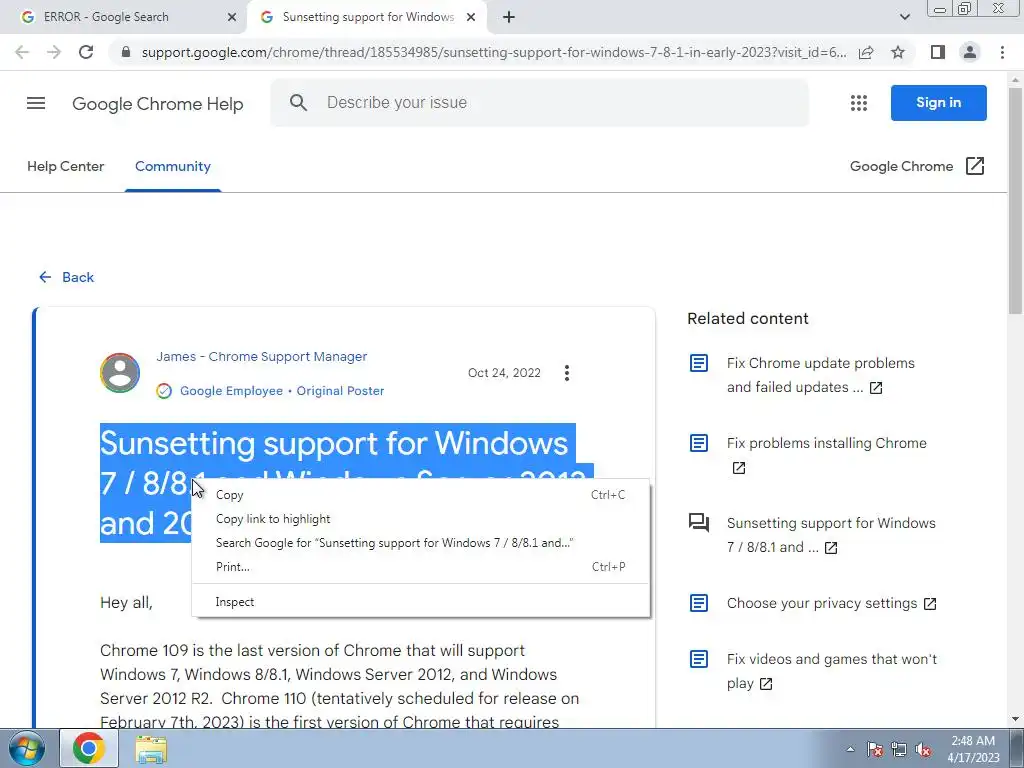Go Back to the community list
Image resolution: width=1024 pixels, height=768 pixels.
67,277
